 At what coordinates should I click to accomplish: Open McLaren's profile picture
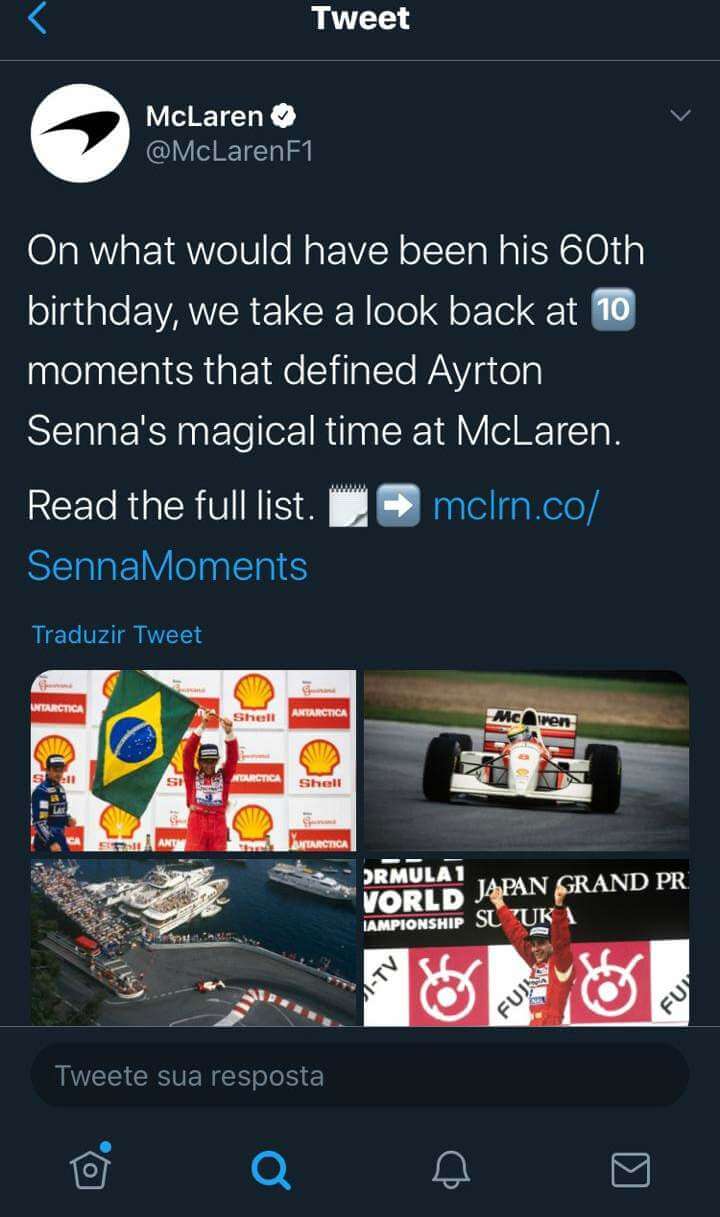point(80,133)
